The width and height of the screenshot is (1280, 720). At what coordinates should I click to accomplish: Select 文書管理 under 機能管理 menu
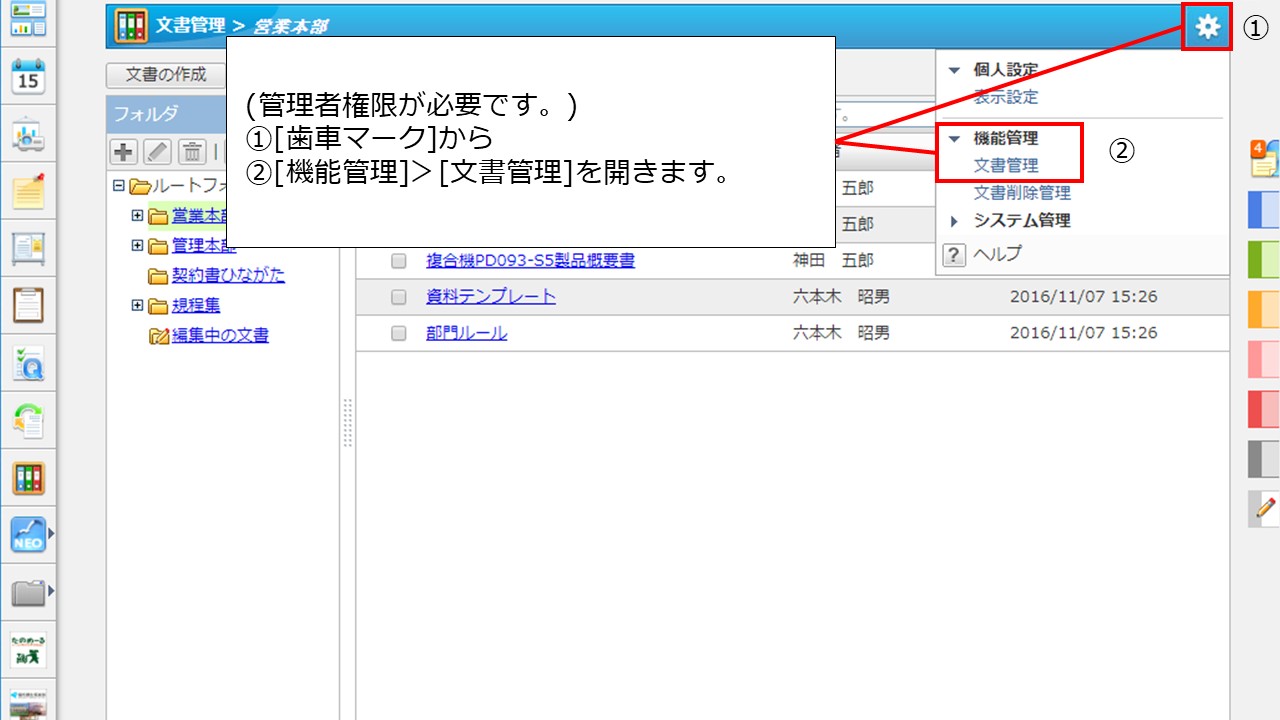pyautogui.click(x=1006, y=166)
